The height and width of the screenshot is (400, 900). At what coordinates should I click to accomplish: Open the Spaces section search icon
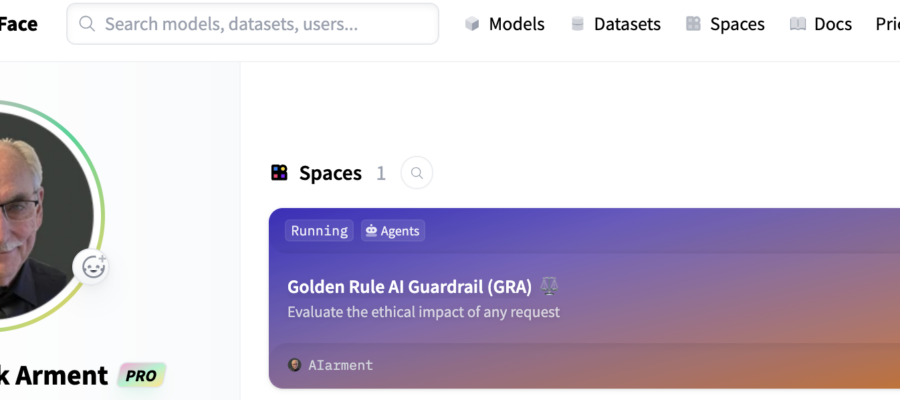(x=417, y=173)
